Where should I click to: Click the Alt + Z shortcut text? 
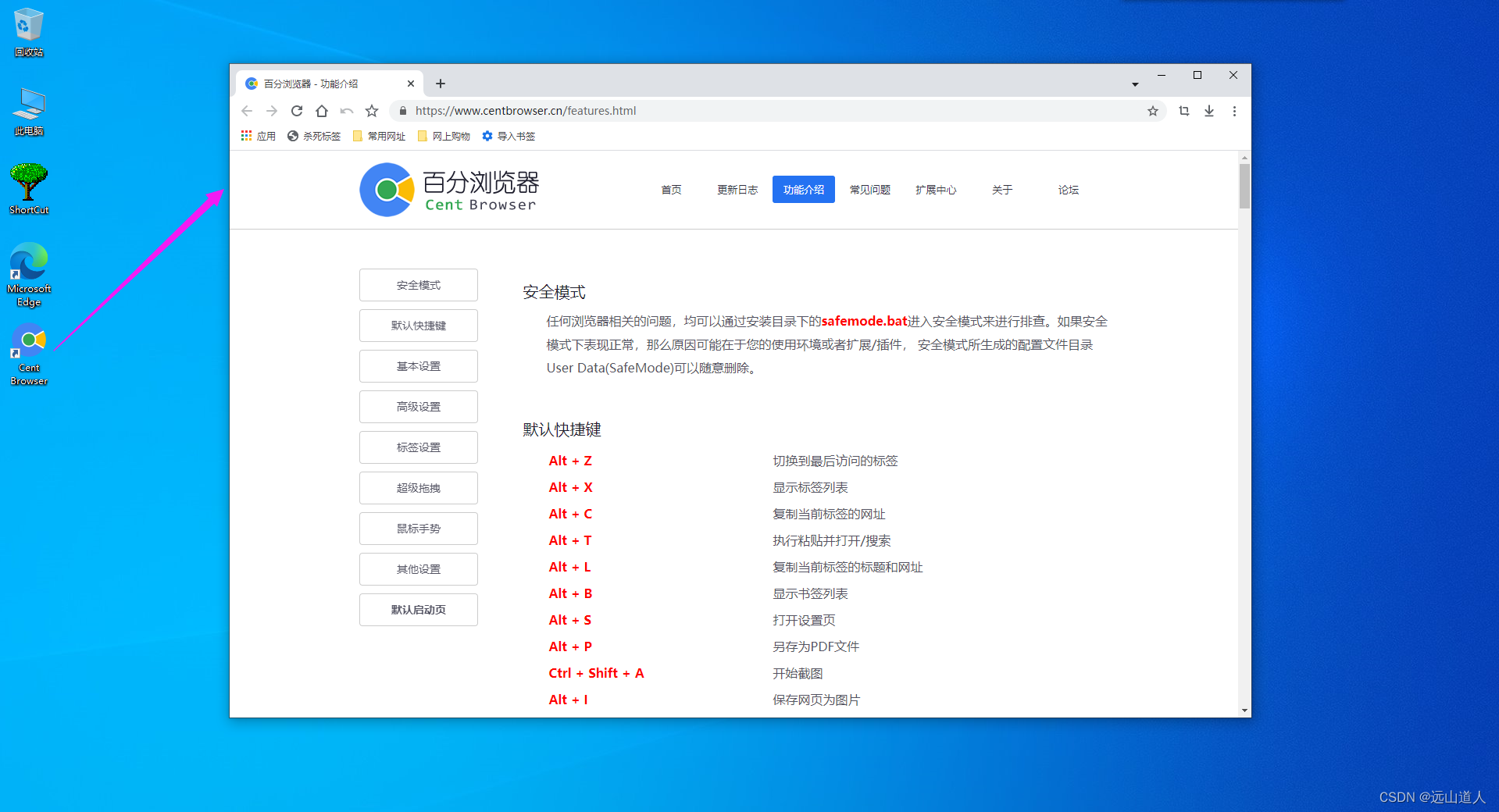point(570,461)
